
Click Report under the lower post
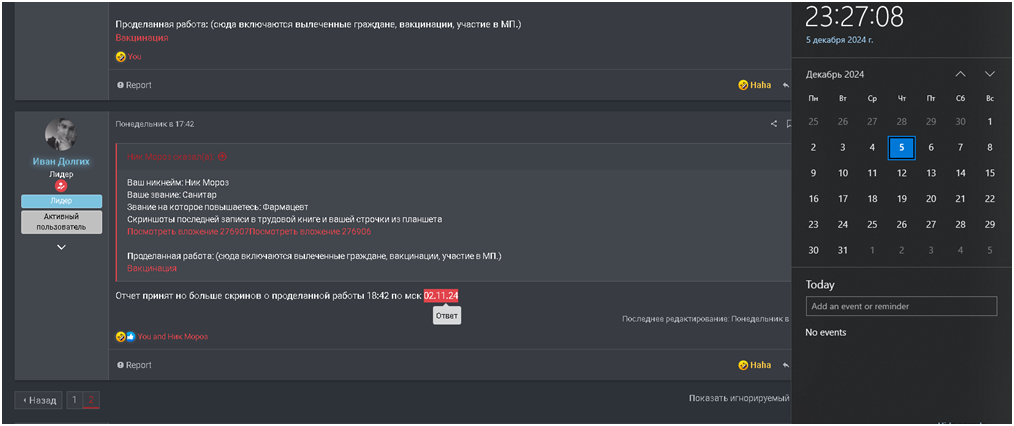[134, 365]
